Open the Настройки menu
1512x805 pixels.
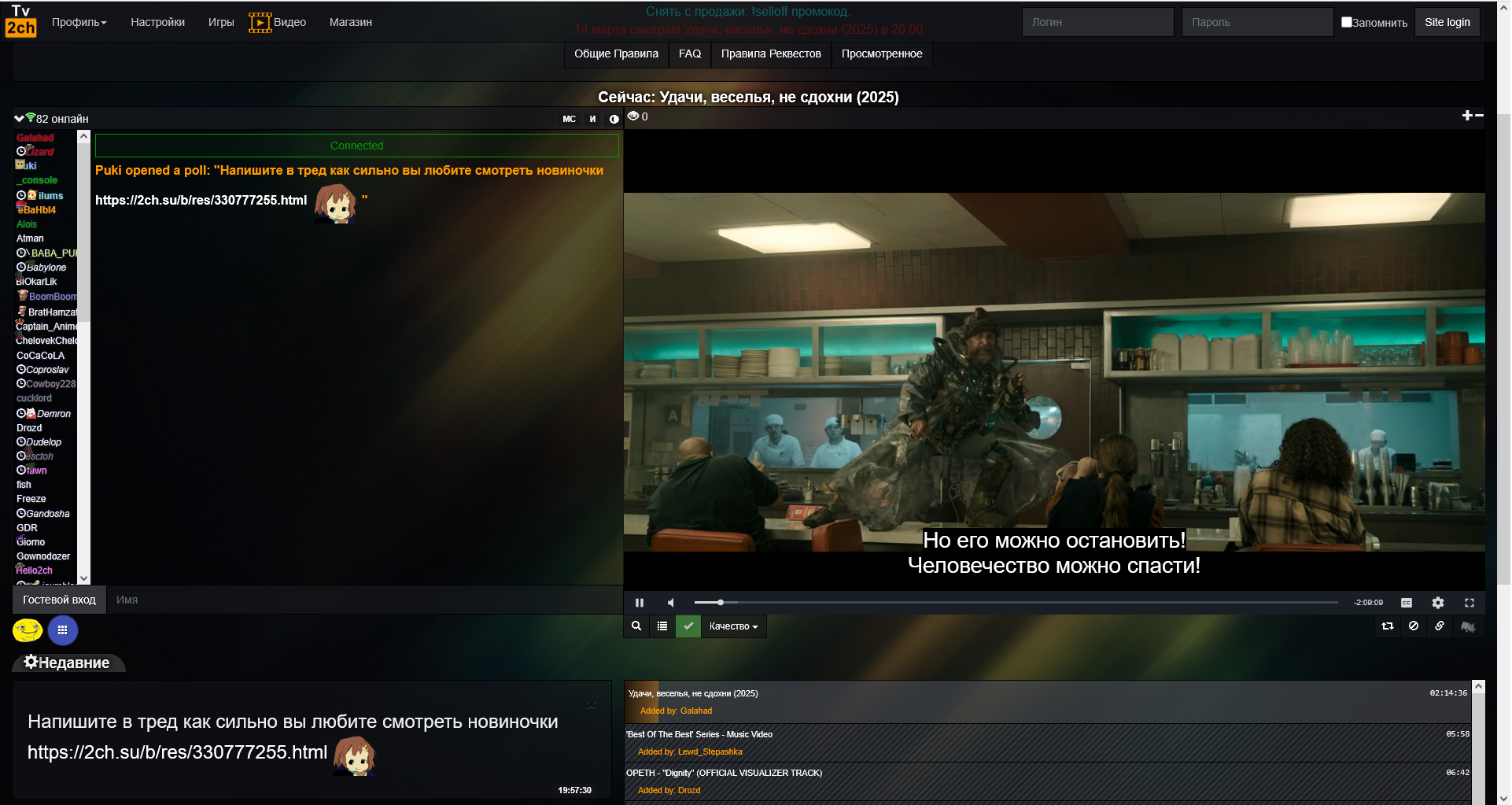click(157, 22)
